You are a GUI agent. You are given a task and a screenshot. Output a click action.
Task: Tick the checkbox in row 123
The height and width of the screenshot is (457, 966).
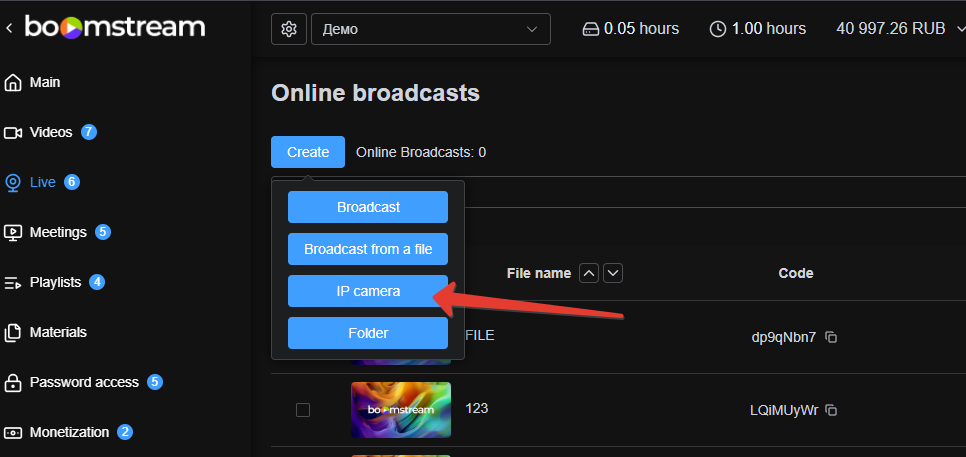(x=302, y=410)
